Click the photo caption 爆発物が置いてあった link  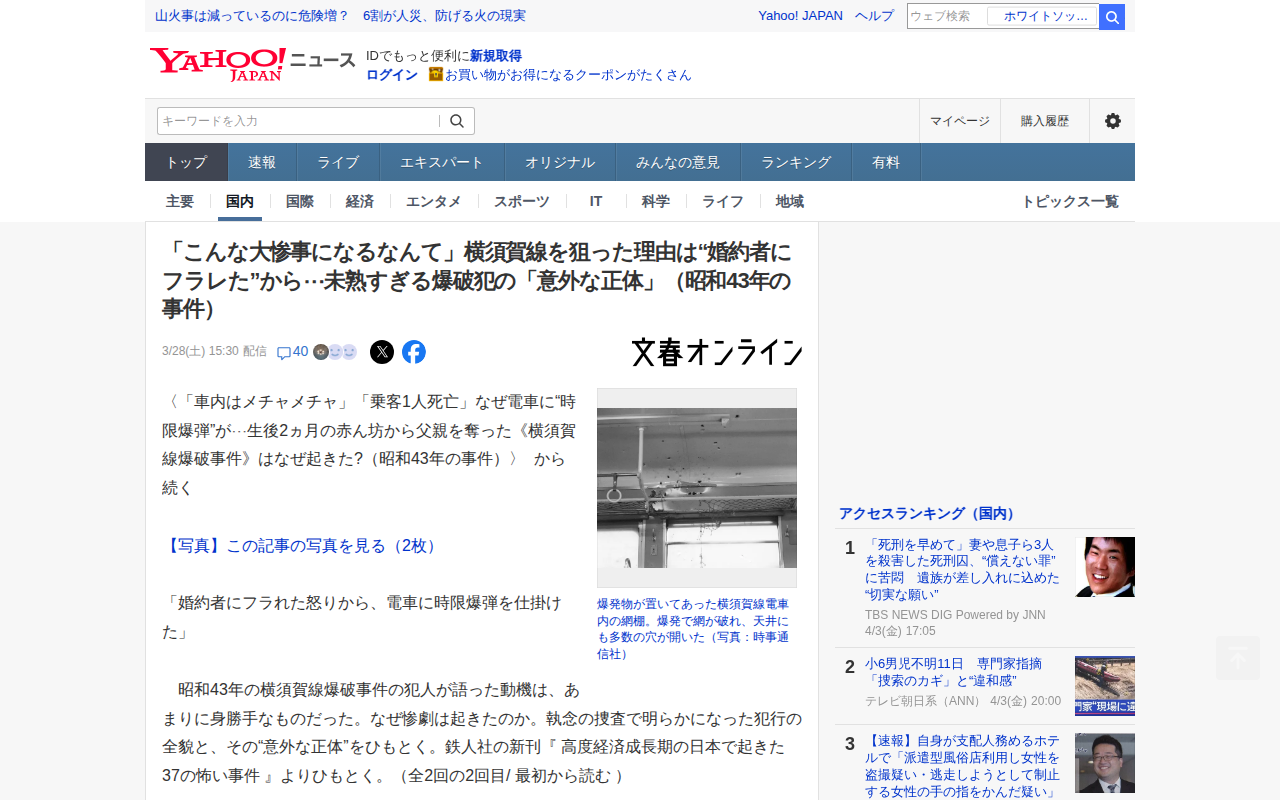tap(693, 629)
